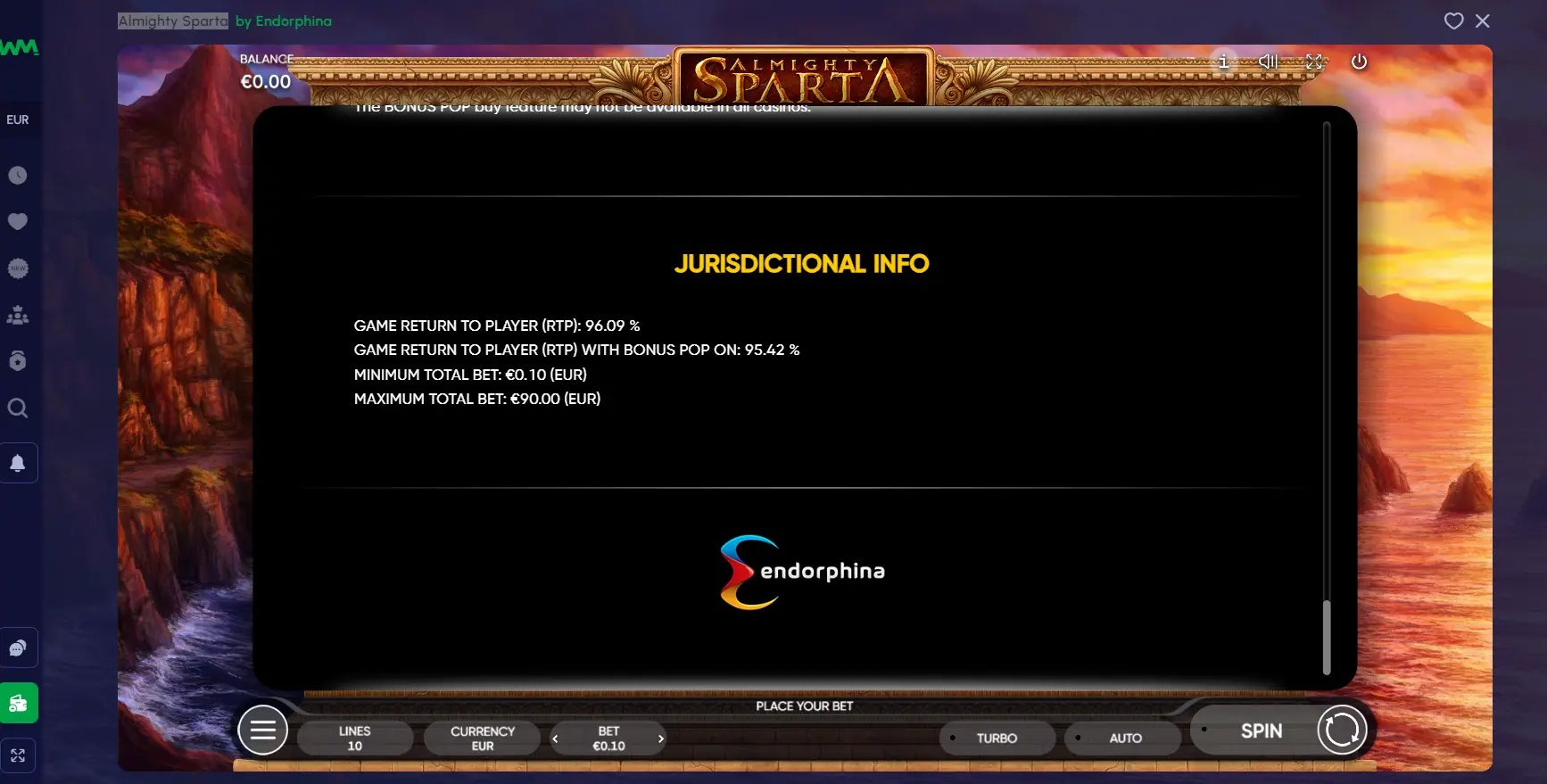Open the hamburger menu button in game
This screenshot has width=1547, height=784.
pyautogui.click(x=263, y=730)
